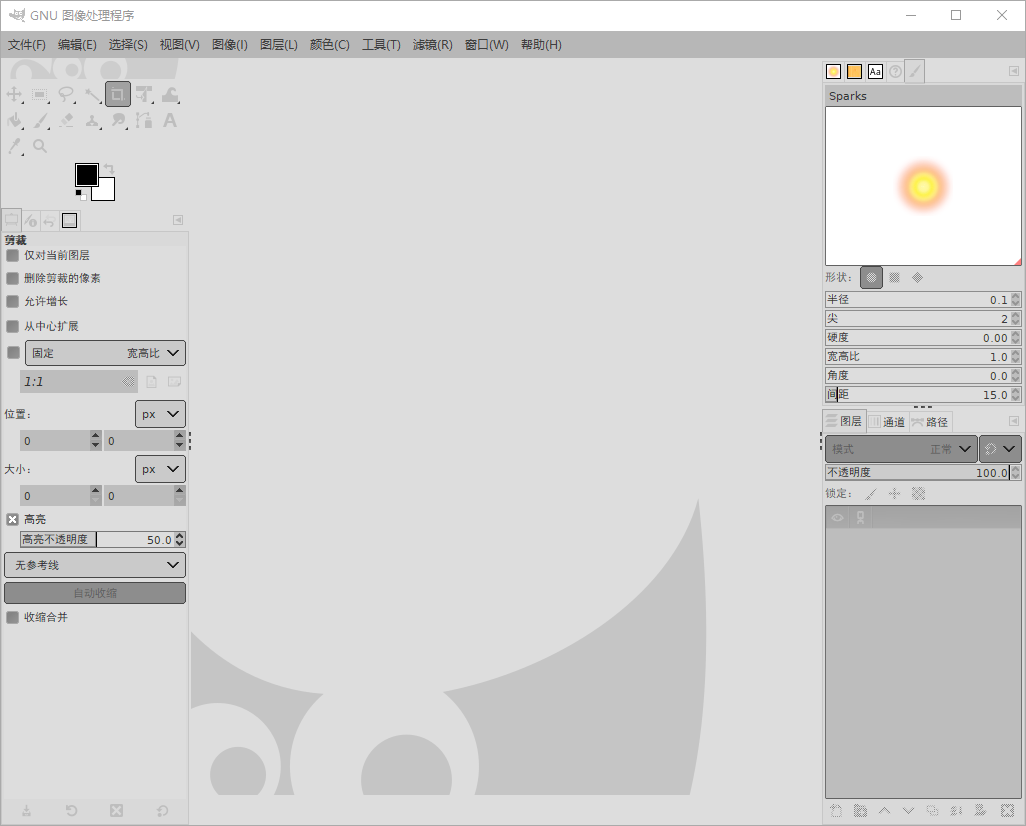This screenshot has height=826, width=1026.
Task: Choose the Eraser tool
Action: [66, 121]
